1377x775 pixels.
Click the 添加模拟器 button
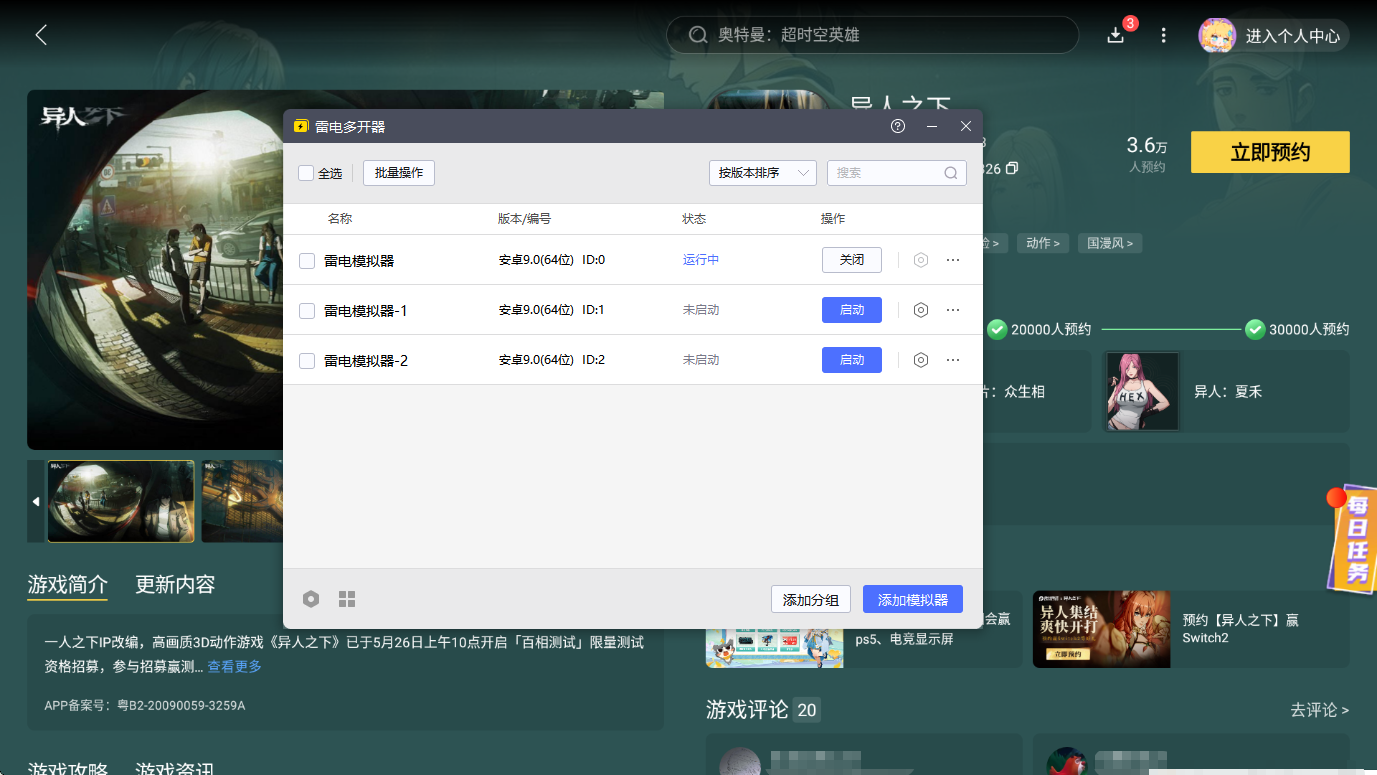coord(912,598)
